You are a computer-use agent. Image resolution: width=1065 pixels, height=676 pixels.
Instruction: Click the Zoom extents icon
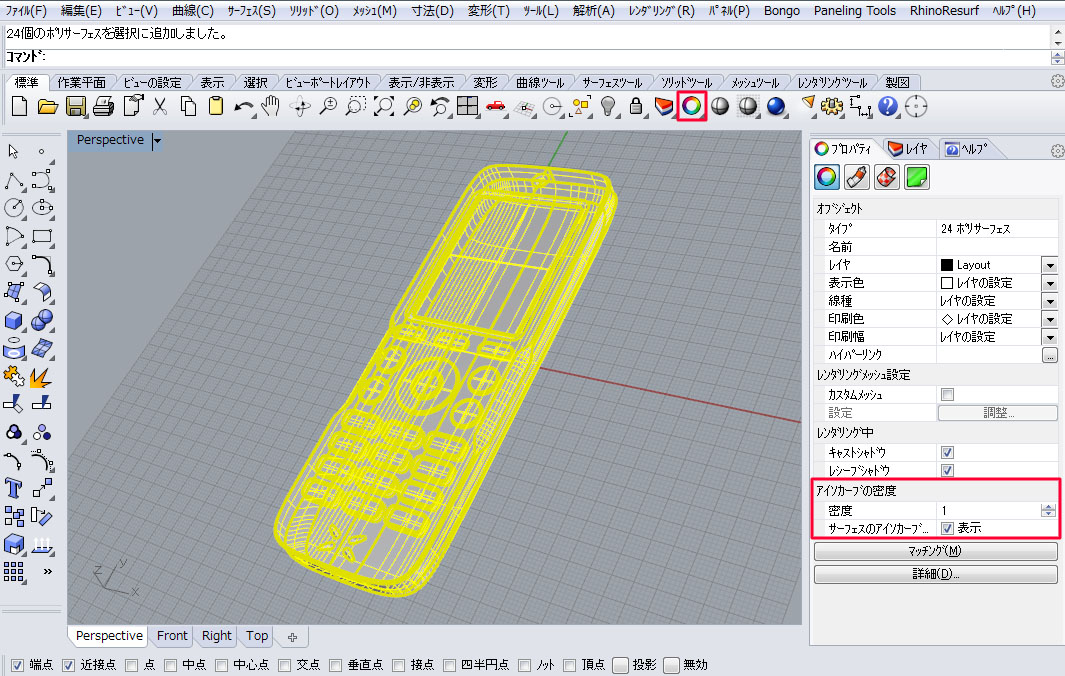[x=384, y=107]
